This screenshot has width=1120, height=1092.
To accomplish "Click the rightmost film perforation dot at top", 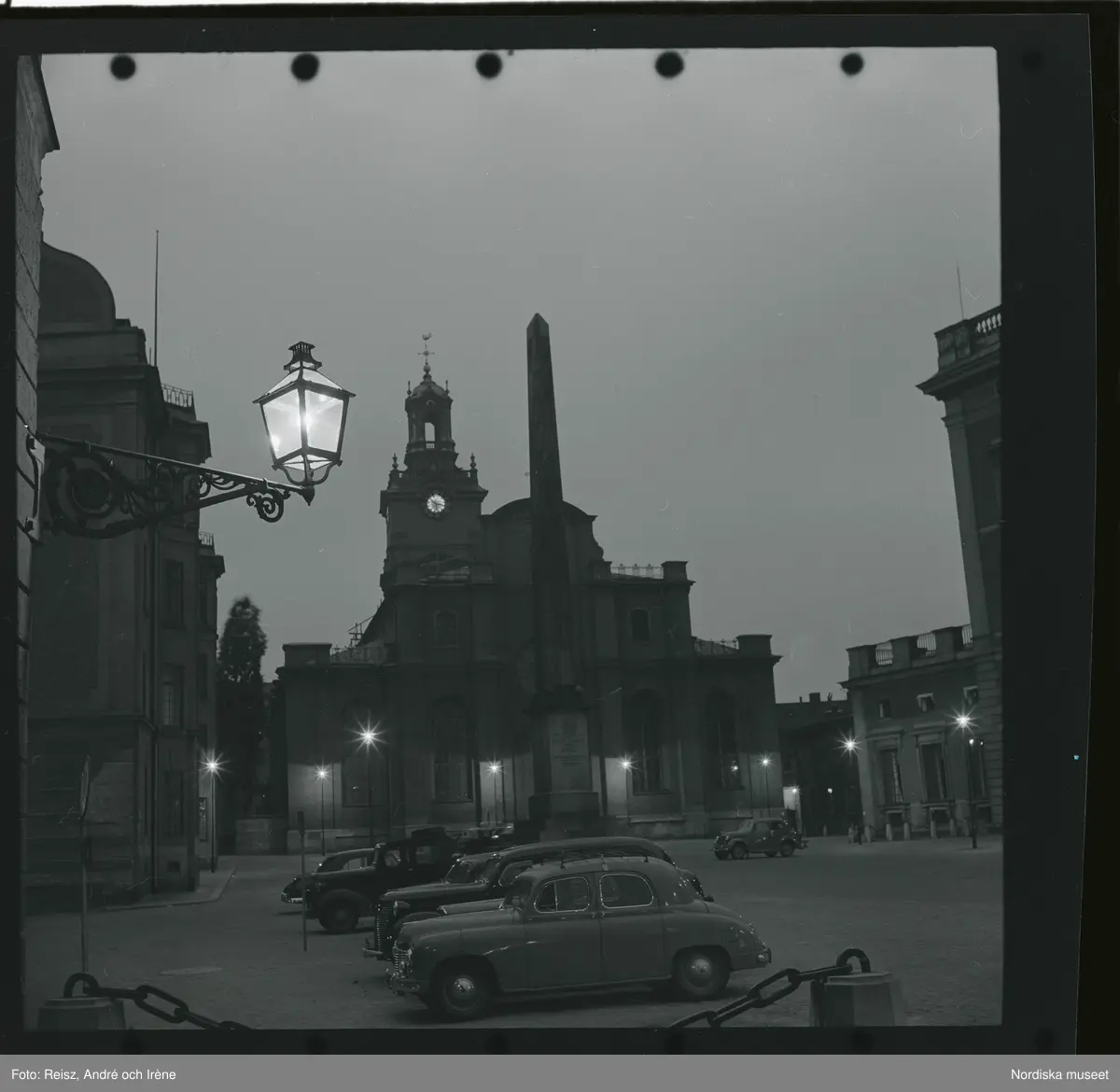I will point(851,63).
